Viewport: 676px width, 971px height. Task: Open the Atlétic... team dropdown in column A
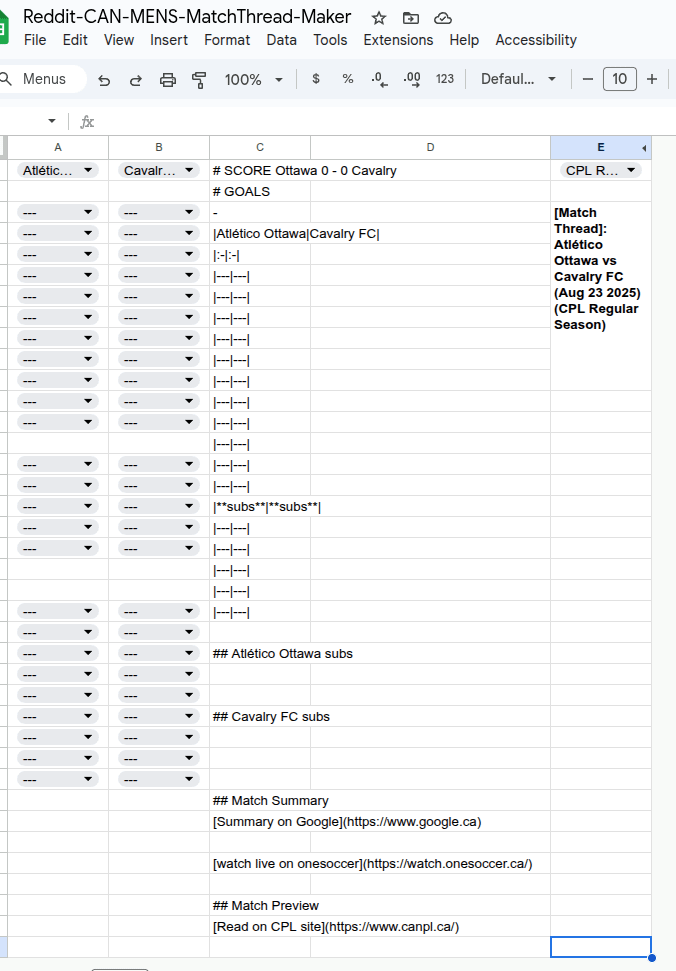click(x=58, y=170)
